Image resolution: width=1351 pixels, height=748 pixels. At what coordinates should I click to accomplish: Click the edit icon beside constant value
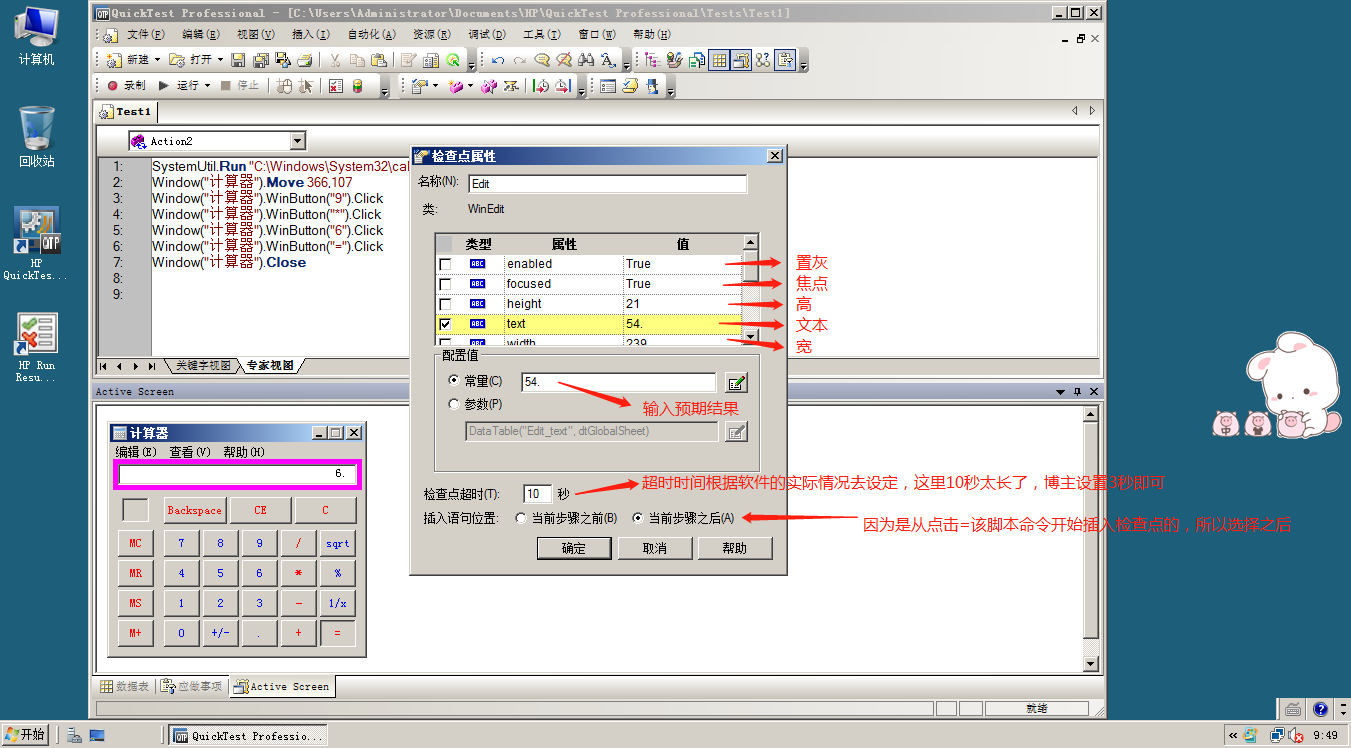(736, 382)
